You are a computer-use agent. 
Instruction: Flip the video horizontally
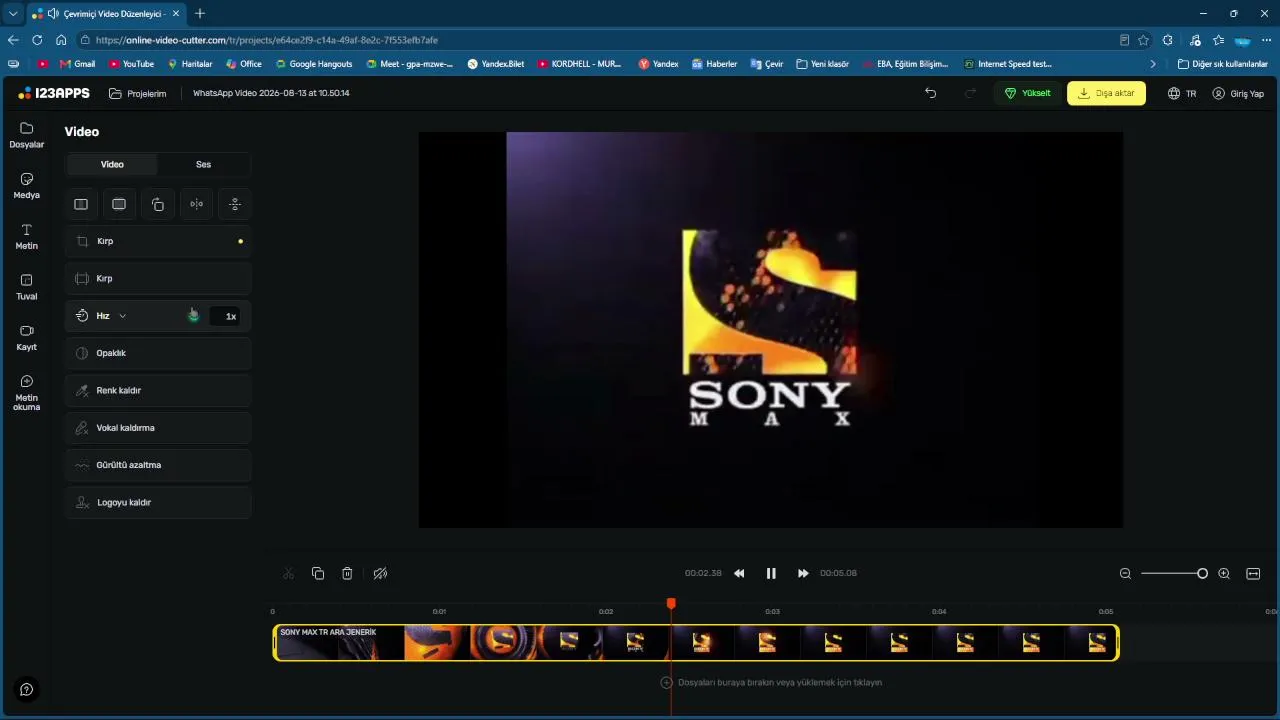coord(197,204)
